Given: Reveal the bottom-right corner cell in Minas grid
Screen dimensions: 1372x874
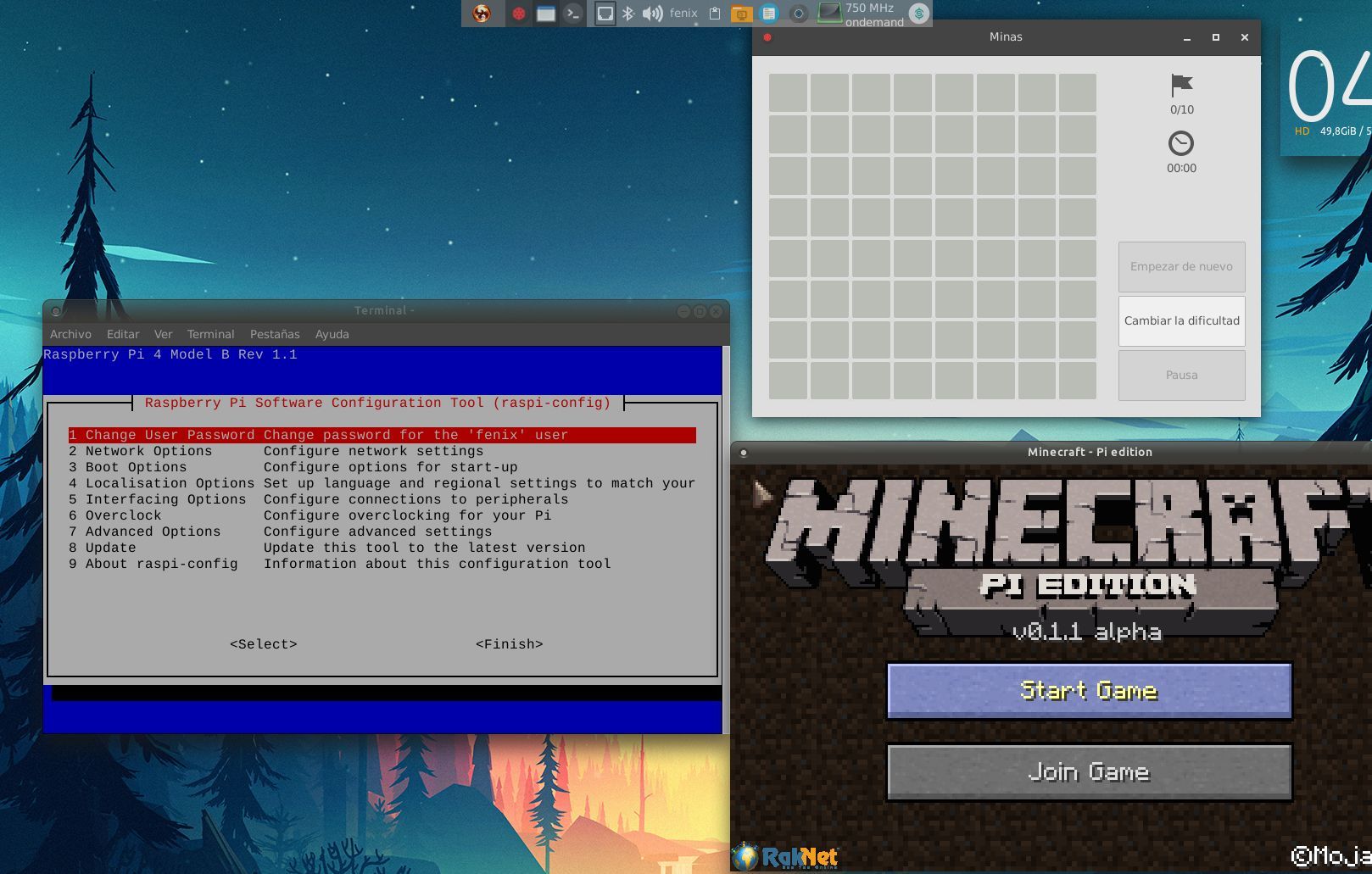Looking at the screenshot, I should (x=1077, y=380).
